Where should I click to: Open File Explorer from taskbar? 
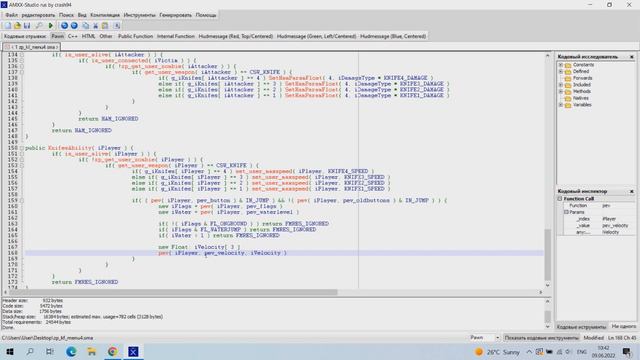(x=92, y=352)
